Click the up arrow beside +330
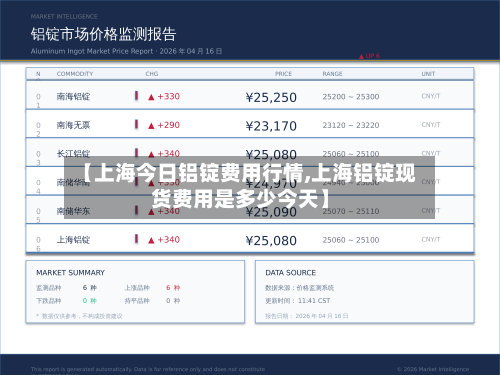This screenshot has height=375, width=500. click(151, 97)
